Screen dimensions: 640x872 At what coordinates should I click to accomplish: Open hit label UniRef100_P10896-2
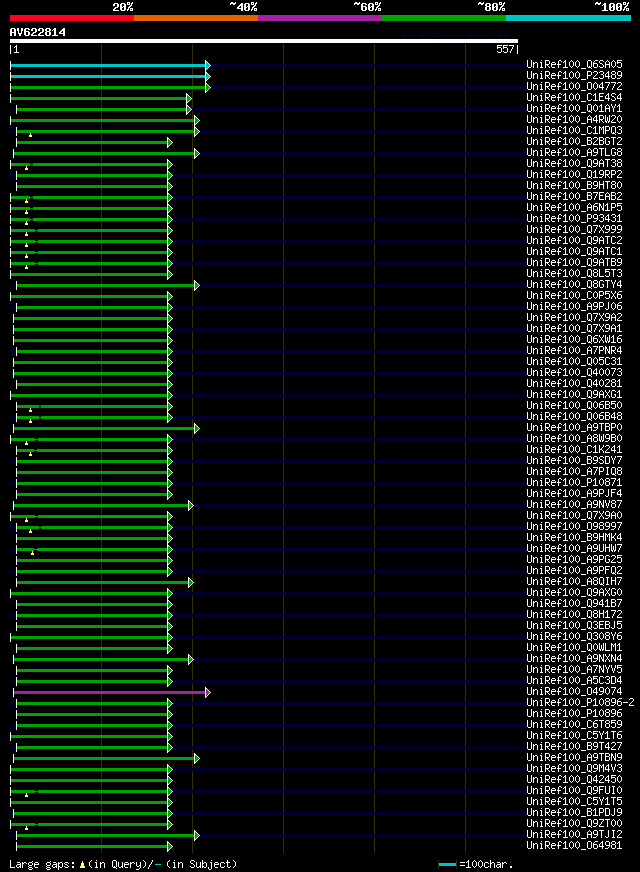(x=581, y=702)
